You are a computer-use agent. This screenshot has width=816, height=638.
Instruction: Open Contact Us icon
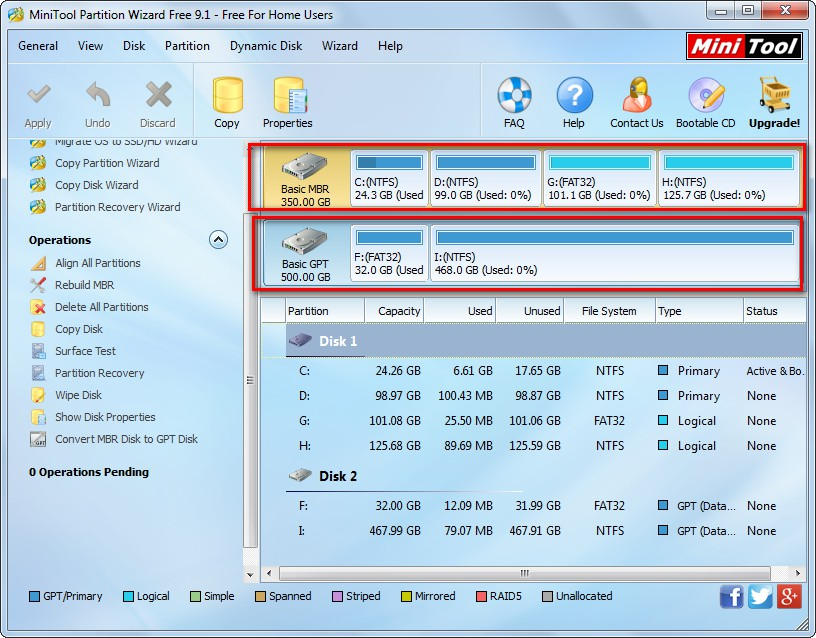click(636, 100)
